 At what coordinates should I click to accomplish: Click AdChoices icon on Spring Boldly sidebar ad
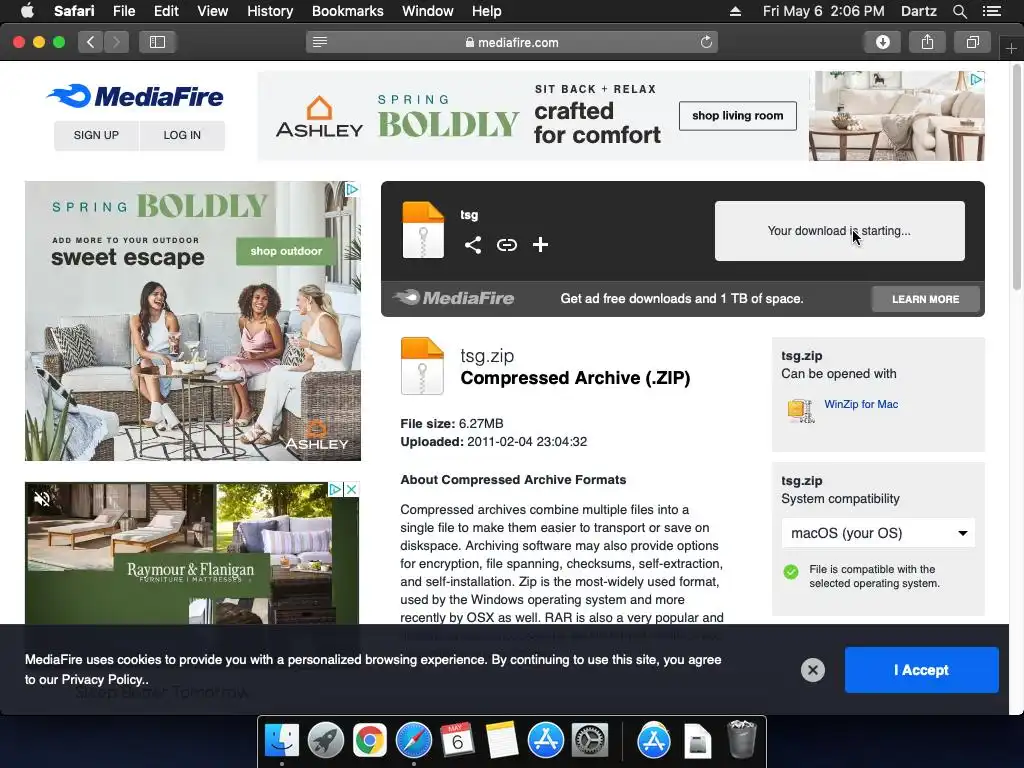click(351, 189)
